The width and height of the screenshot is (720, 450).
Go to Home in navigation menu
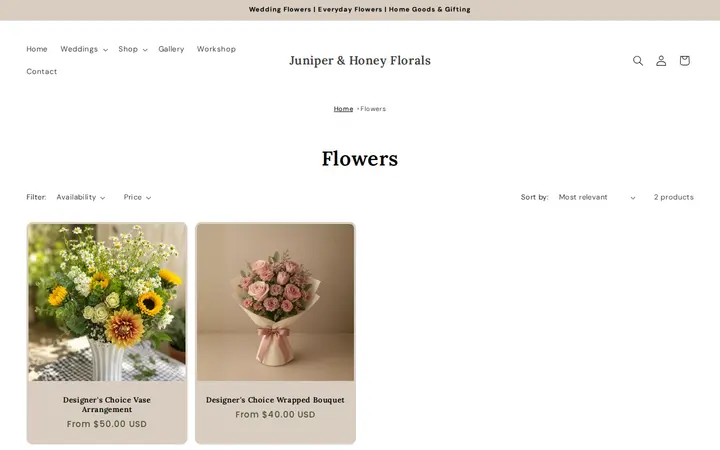(x=37, y=49)
